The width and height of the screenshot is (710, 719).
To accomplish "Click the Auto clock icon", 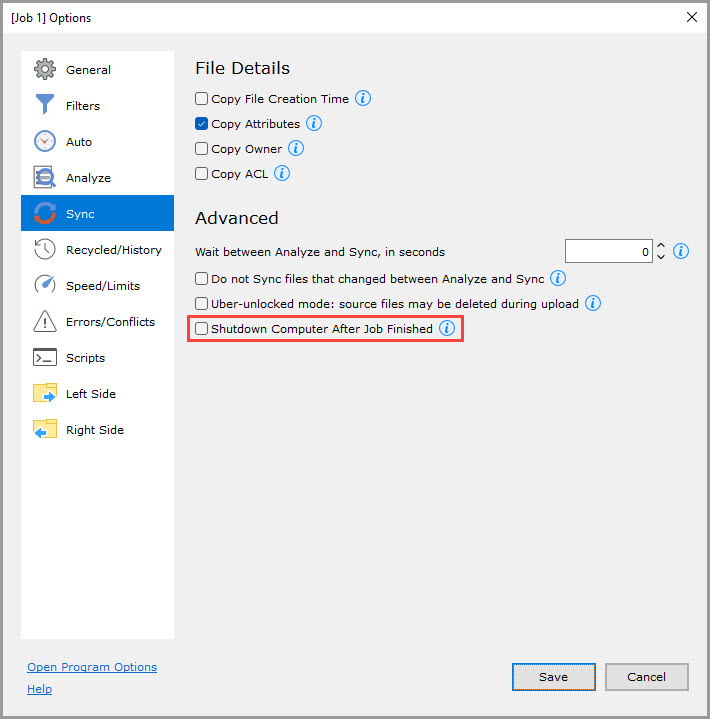I will pos(45,142).
